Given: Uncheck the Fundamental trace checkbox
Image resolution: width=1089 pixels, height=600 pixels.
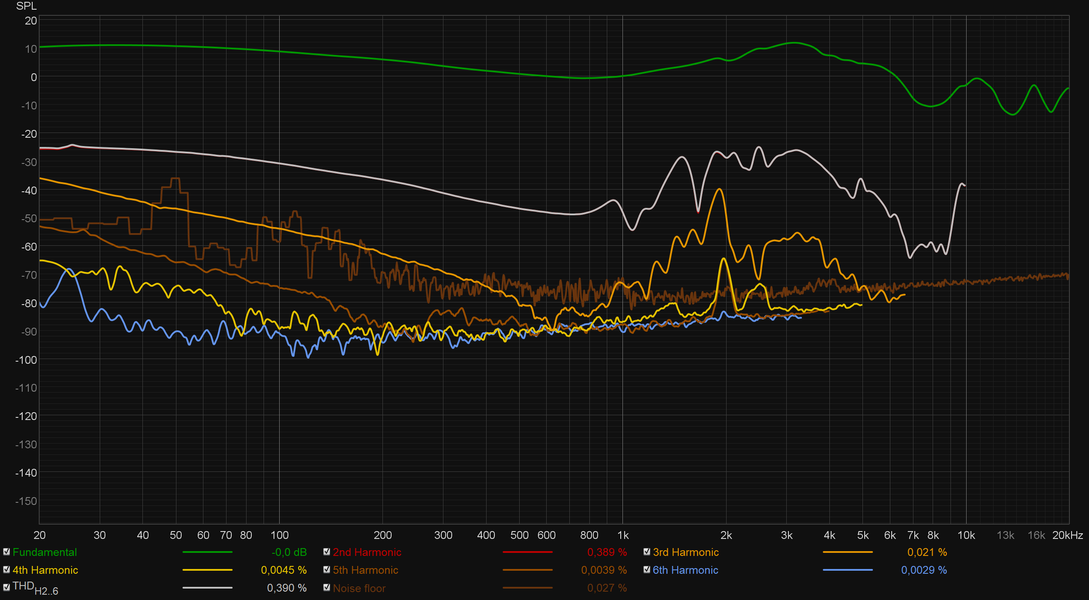Looking at the screenshot, I should [x=6, y=552].
